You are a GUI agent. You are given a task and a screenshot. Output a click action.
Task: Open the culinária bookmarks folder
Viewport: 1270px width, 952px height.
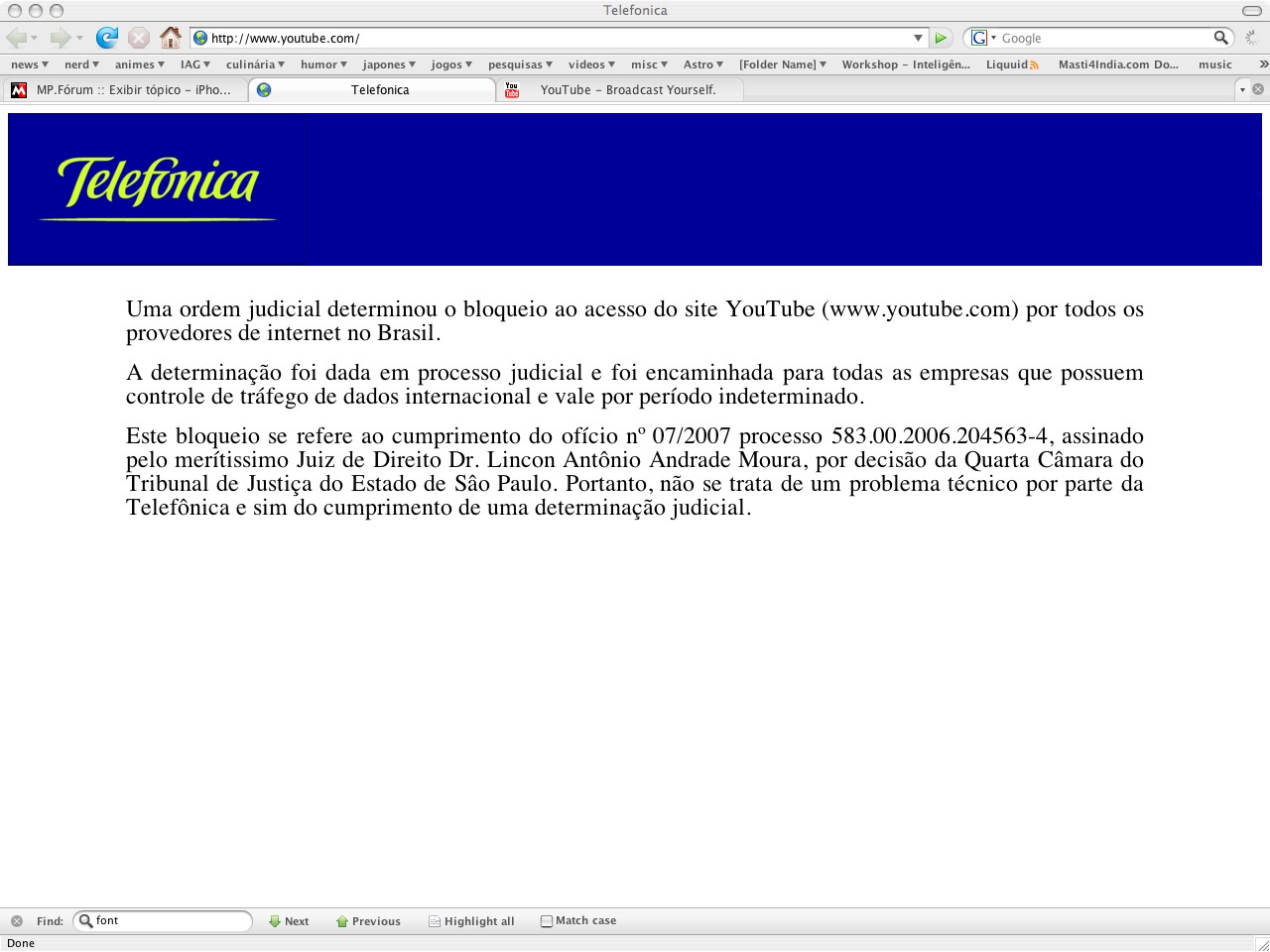coord(255,64)
